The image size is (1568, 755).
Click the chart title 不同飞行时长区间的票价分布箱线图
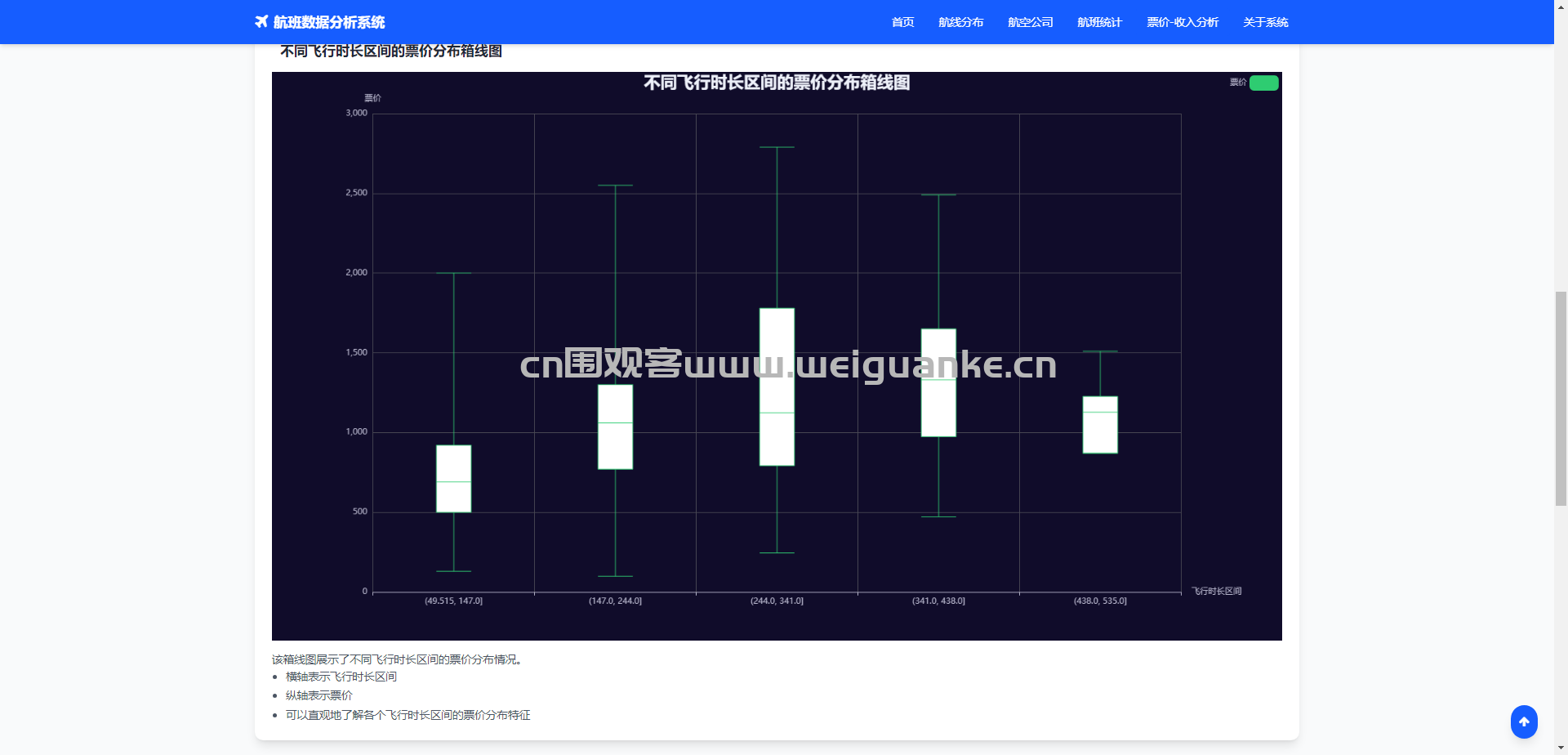[x=776, y=83]
